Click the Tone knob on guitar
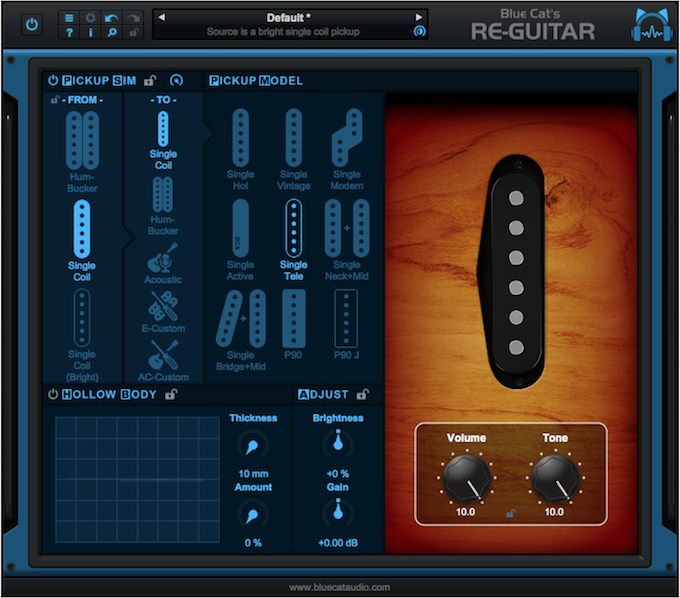Viewport: 680px width, 598px height. [x=556, y=478]
